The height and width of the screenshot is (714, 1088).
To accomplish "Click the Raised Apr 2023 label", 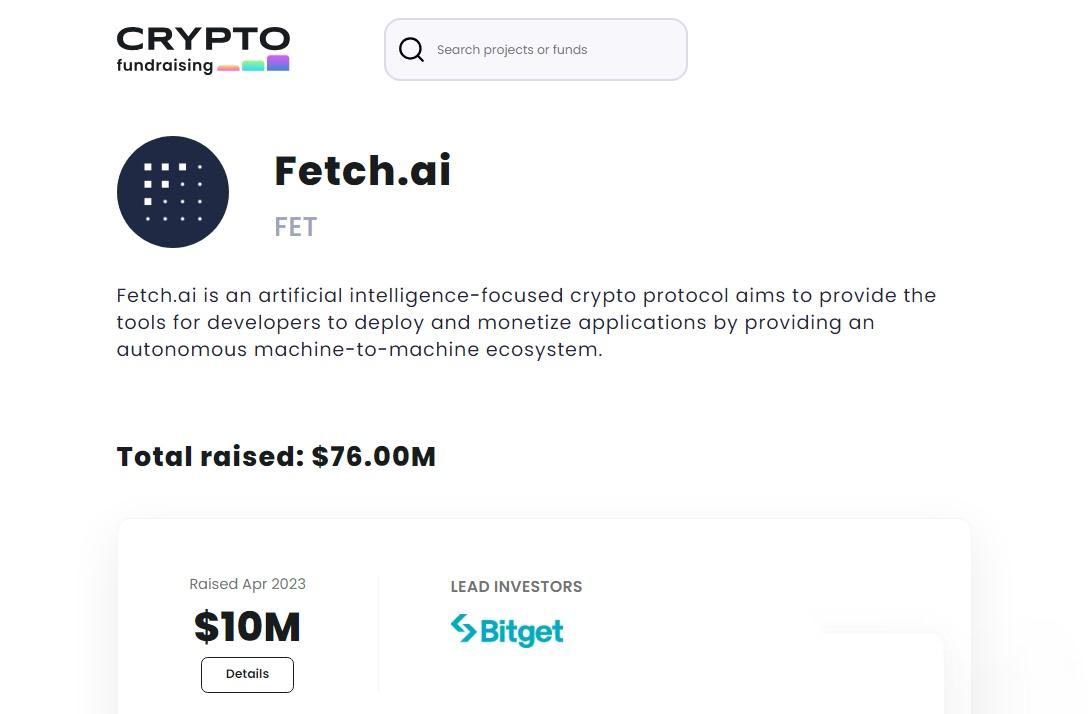I will (247, 584).
